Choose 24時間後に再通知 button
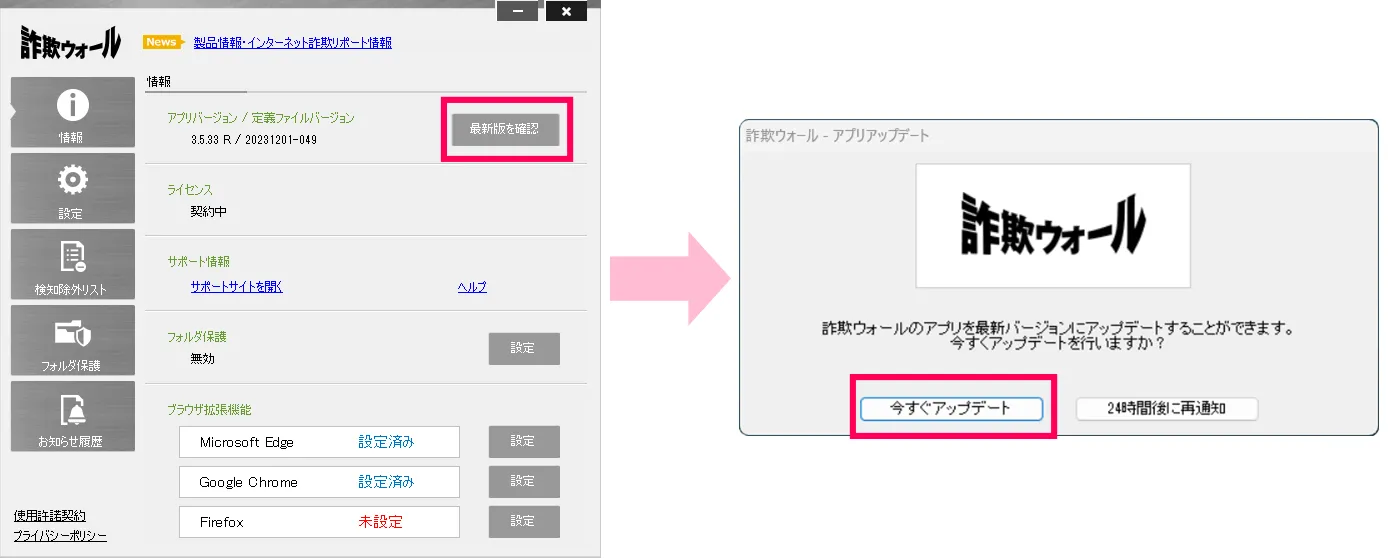Viewport: 1400px width, 558px height. (x=1166, y=409)
